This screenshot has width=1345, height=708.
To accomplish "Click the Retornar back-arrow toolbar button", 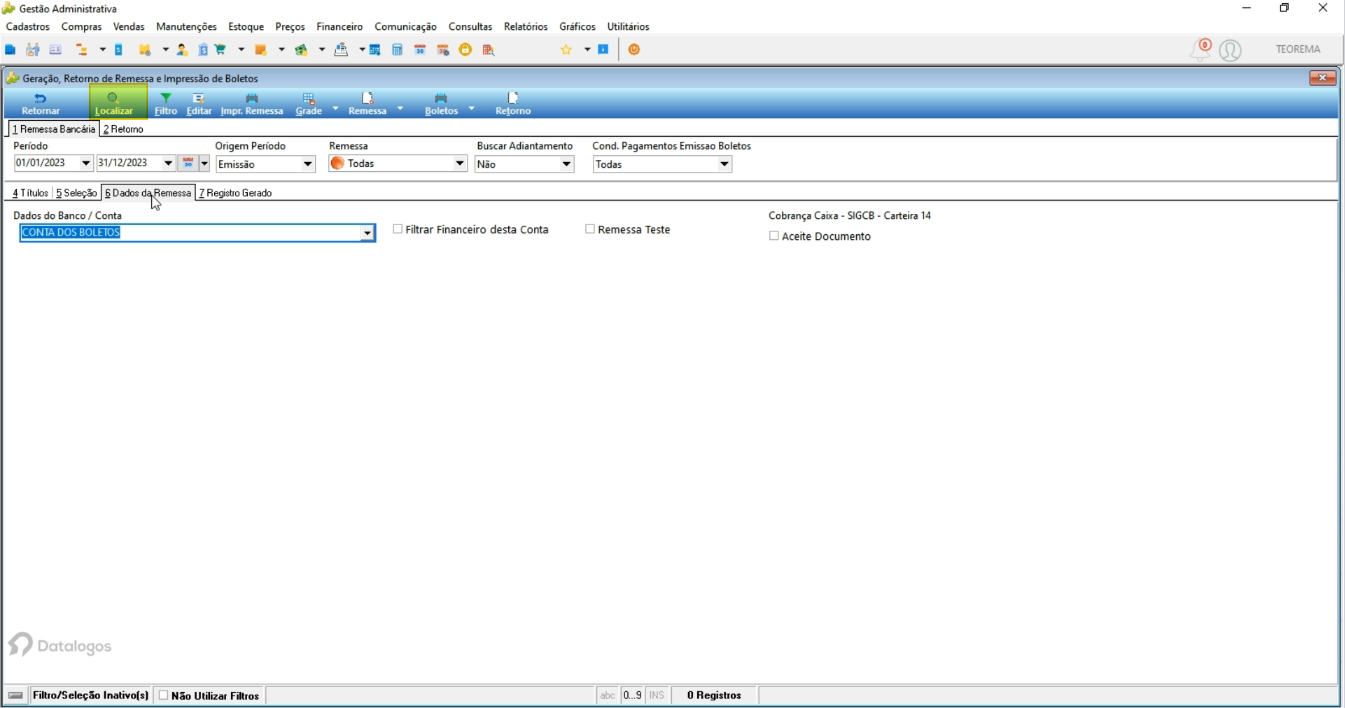I will [x=41, y=104].
